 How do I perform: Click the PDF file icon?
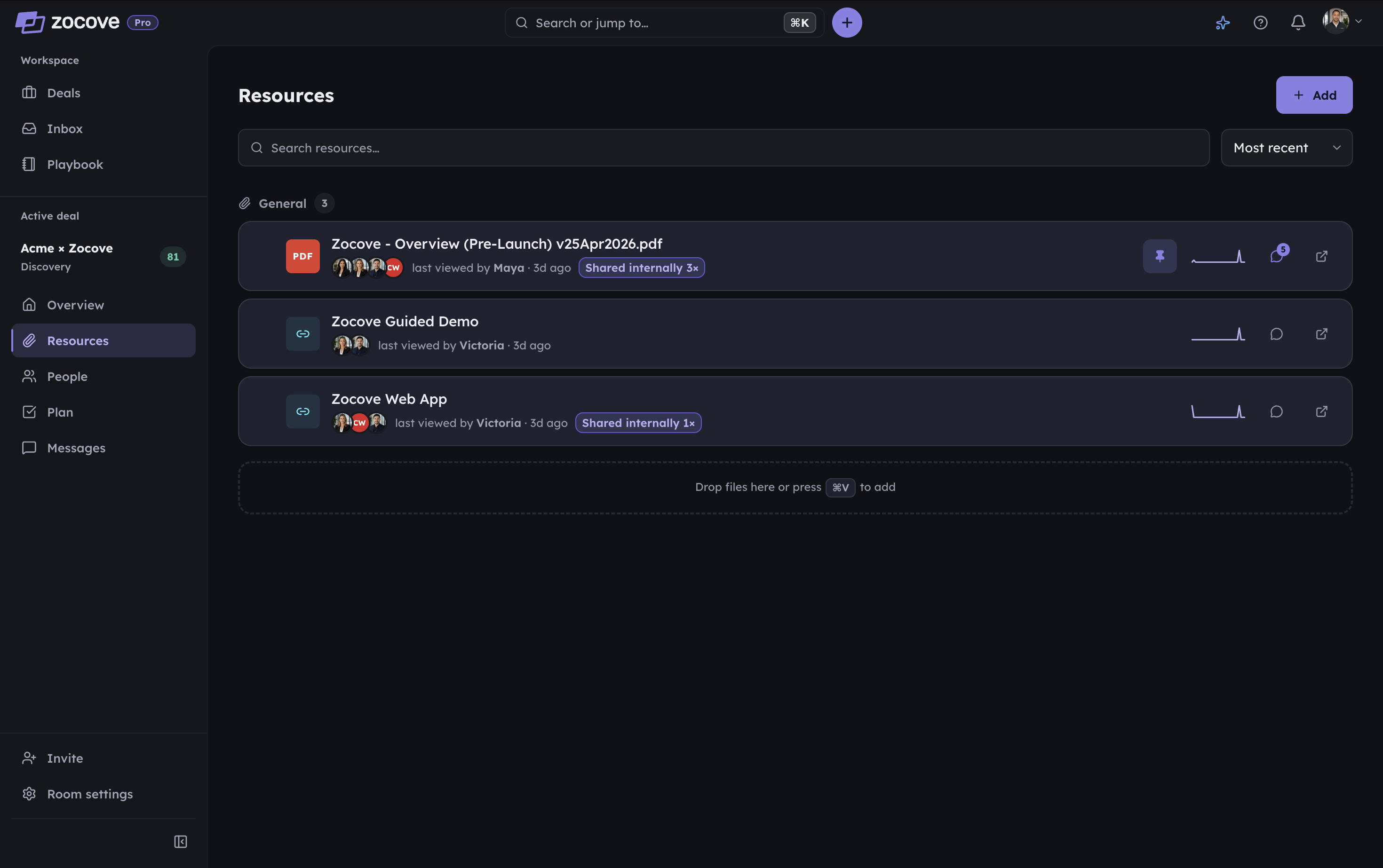tap(302, 256)
